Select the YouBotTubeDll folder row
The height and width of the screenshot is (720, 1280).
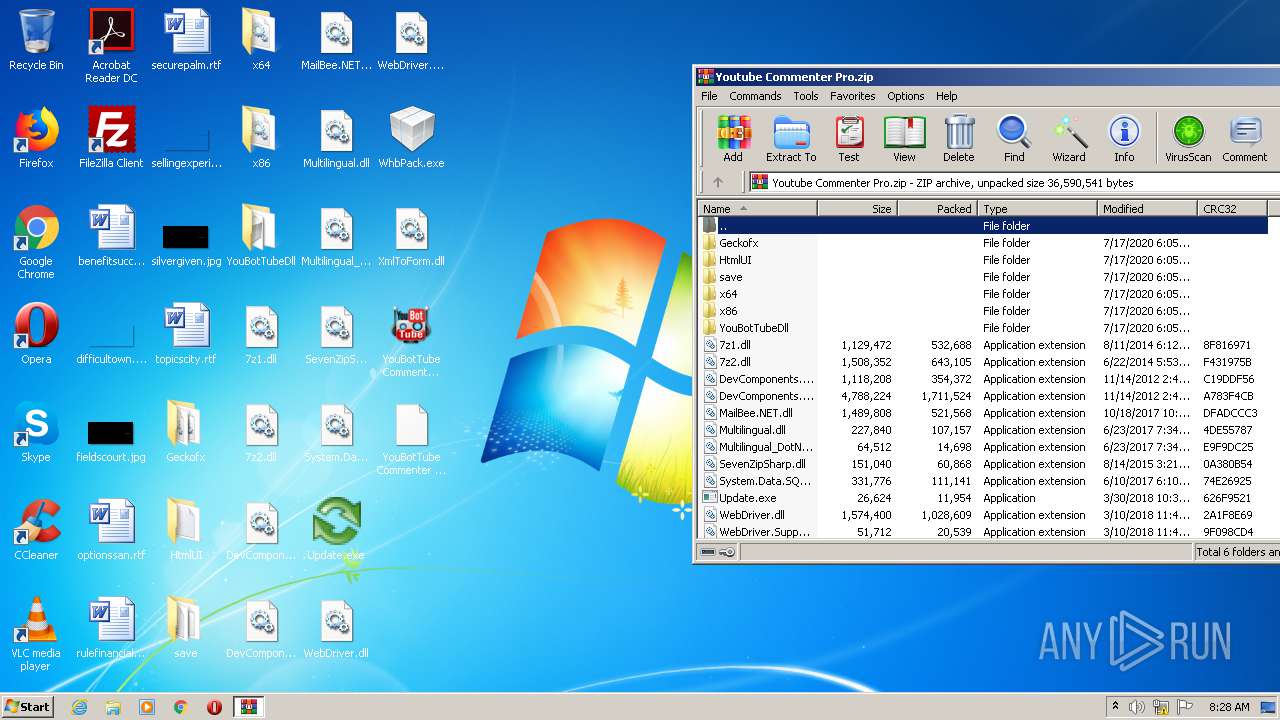983,328
